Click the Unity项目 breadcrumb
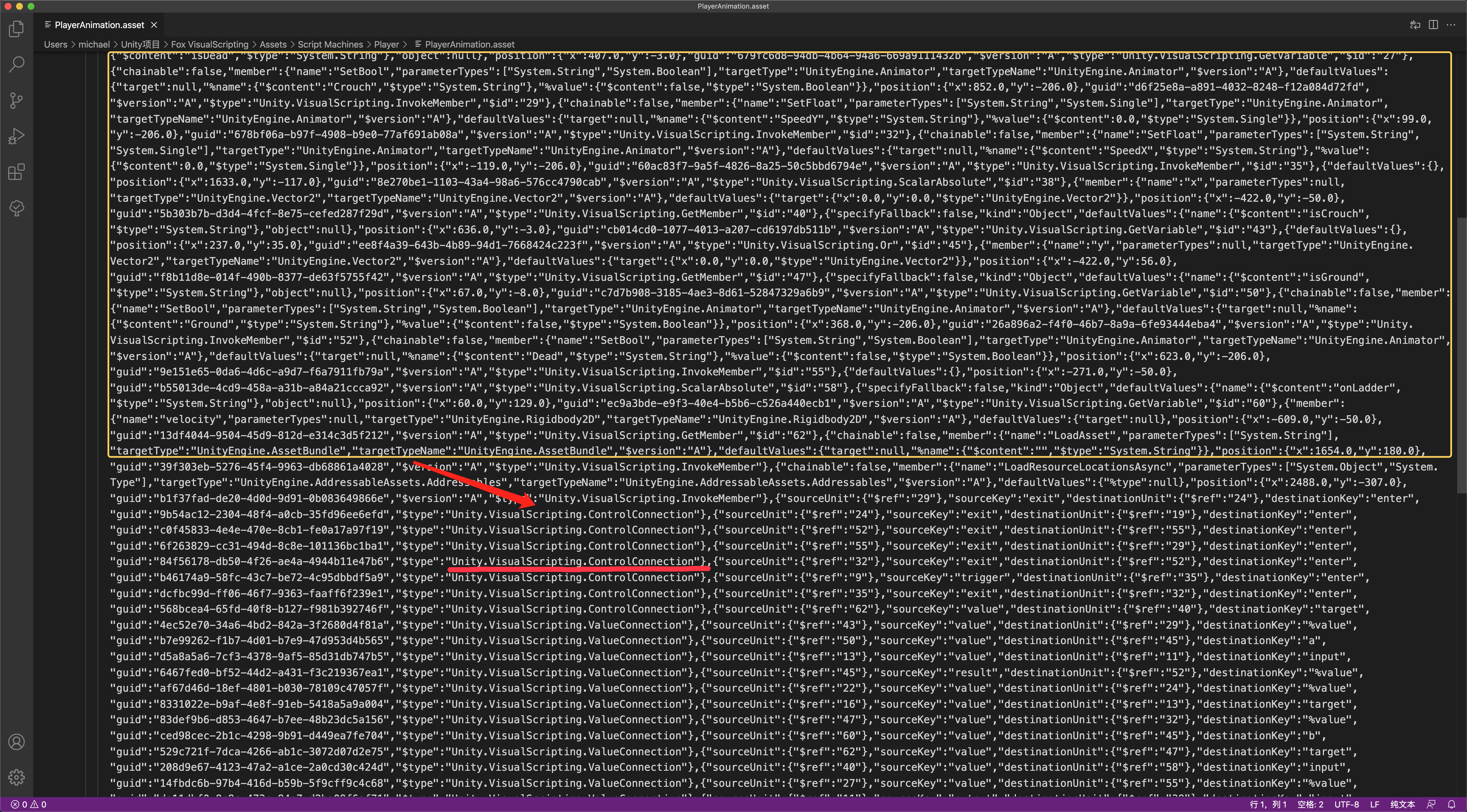 (140, 44)
